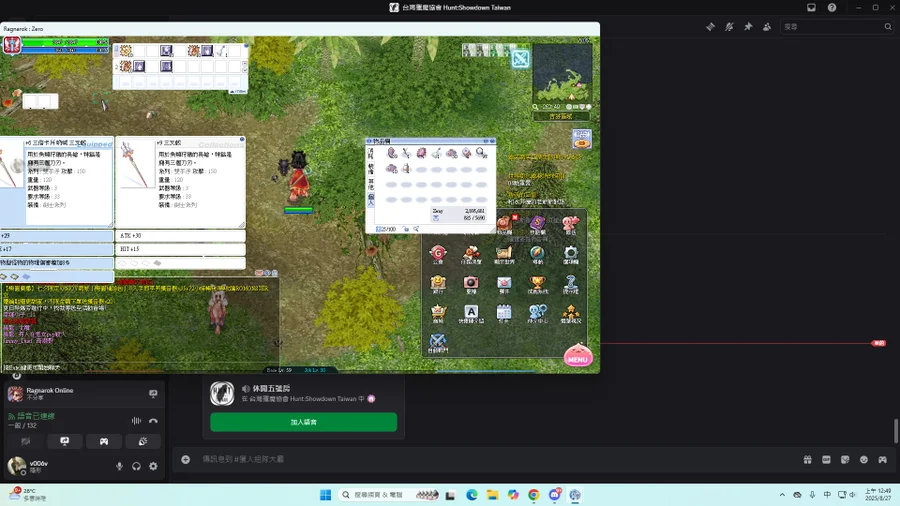Click magnifier item in inventory top row
This screenshot has height=506, width=900.
tap(481, 153)
